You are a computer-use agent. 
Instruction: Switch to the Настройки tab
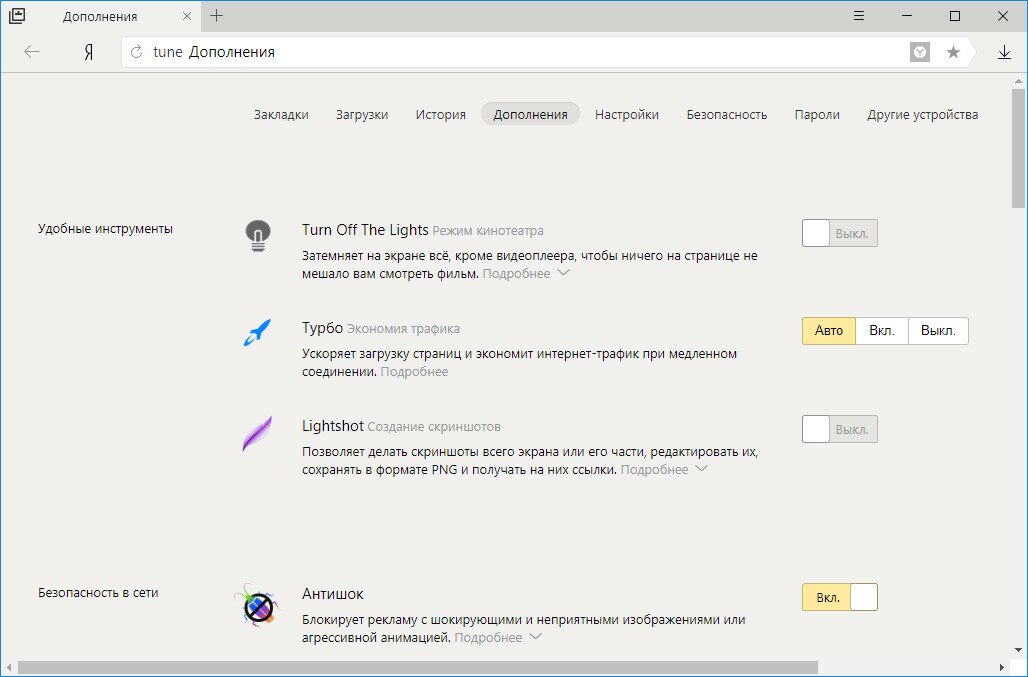(627, 114)
